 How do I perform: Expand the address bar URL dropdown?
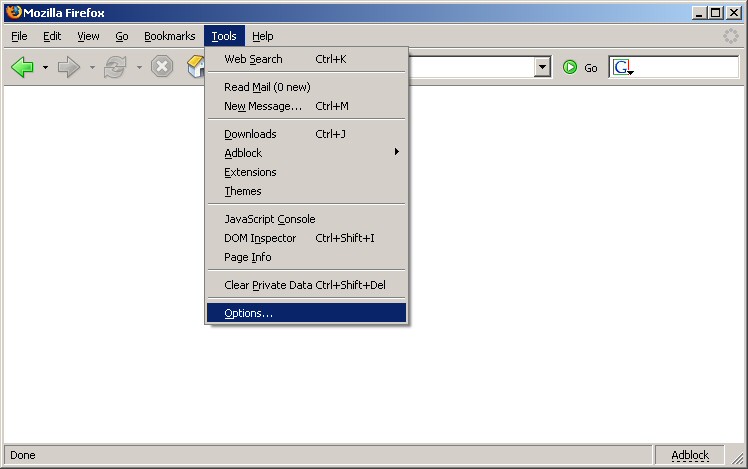[x=542, y=67]
